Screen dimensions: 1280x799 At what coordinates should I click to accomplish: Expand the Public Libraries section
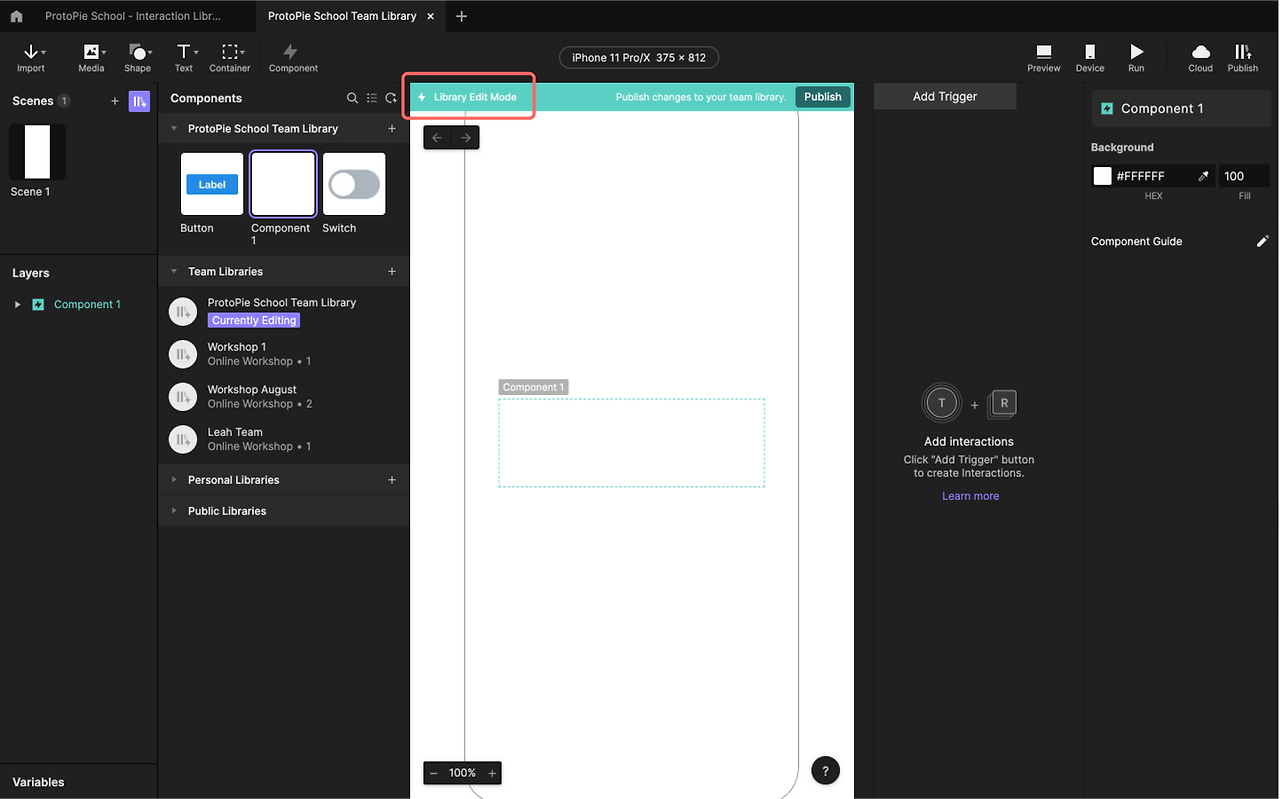coord(174,511)
